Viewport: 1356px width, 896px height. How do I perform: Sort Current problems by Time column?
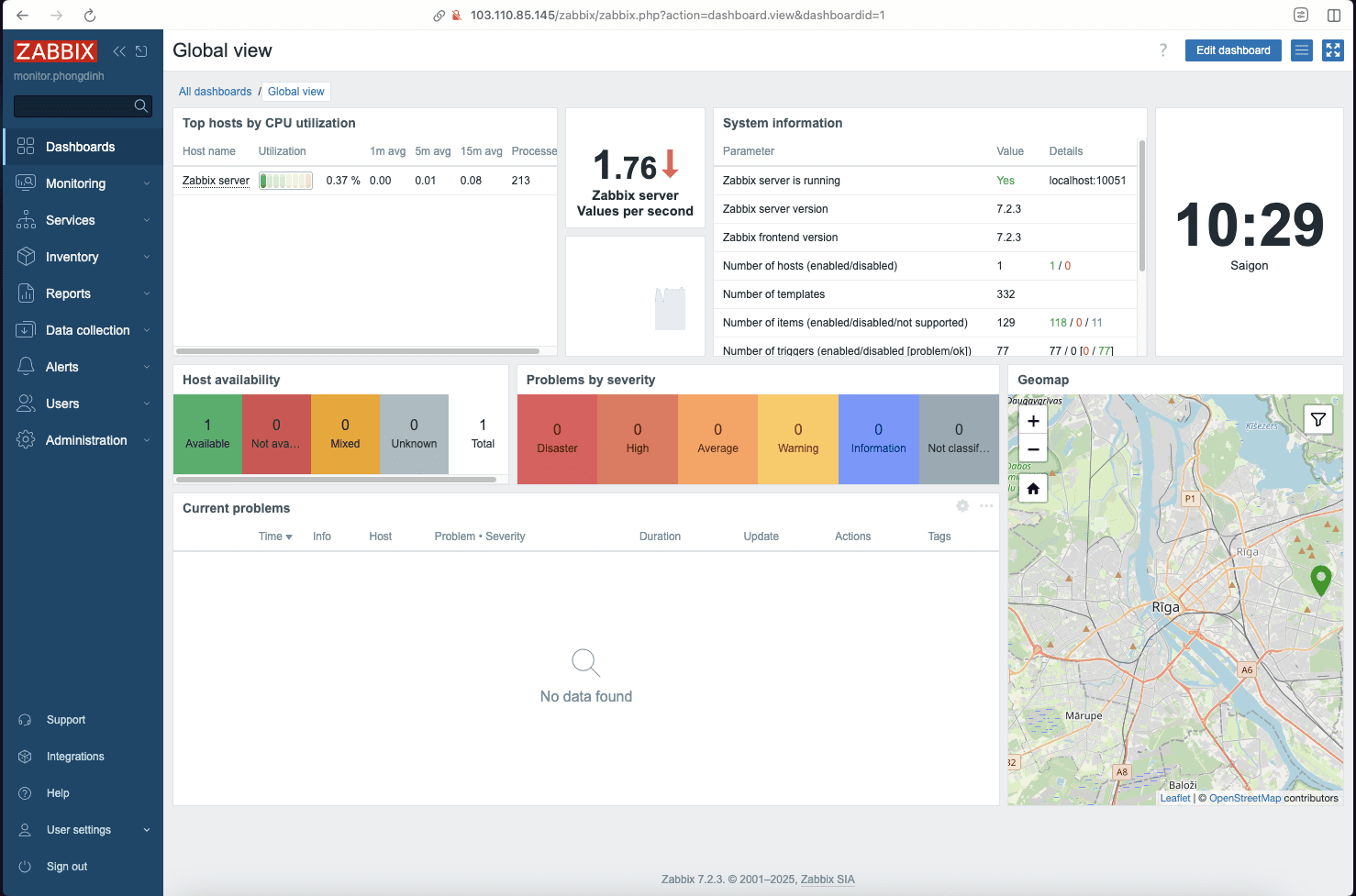pyautogui.click(x=275, y=536)
